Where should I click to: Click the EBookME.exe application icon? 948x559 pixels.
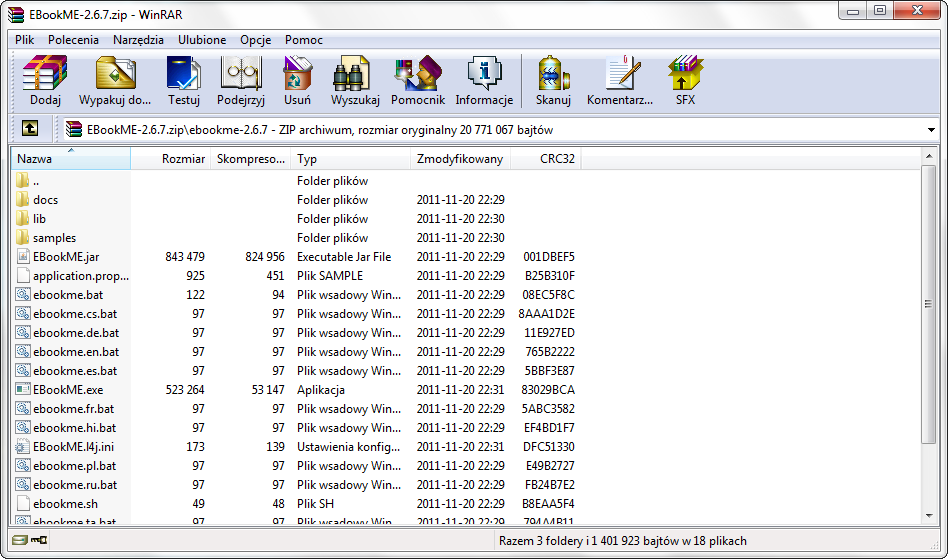click(23, 389)
